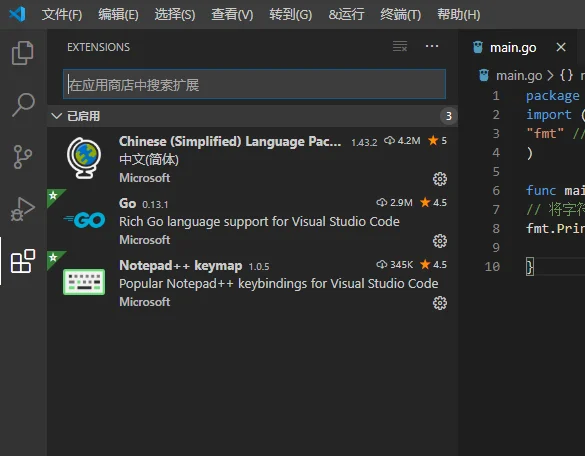
Task: Click the enabled extensions count badge 3
Action: click(x=449, y=116)
